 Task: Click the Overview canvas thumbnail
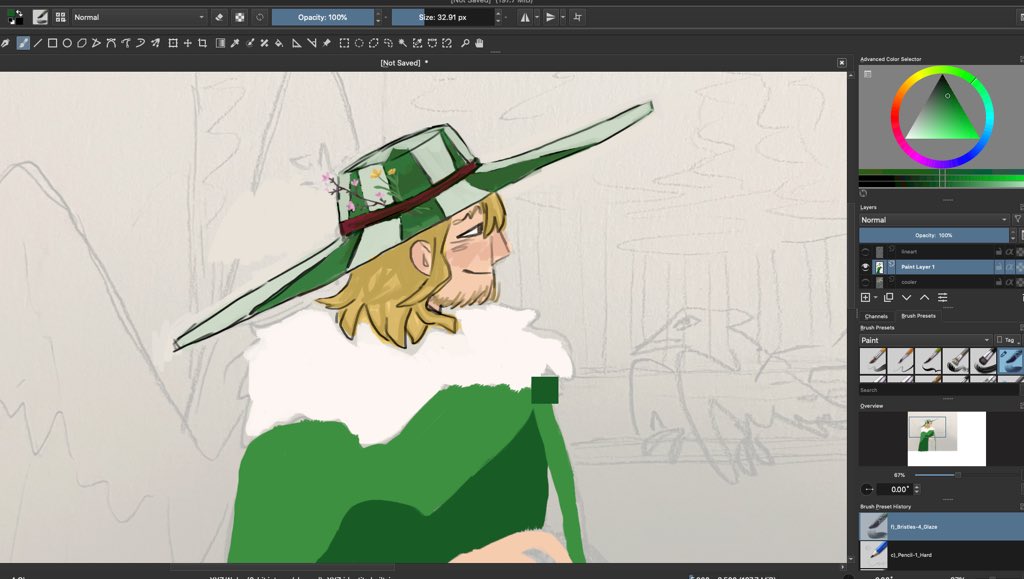pos(946,439)
